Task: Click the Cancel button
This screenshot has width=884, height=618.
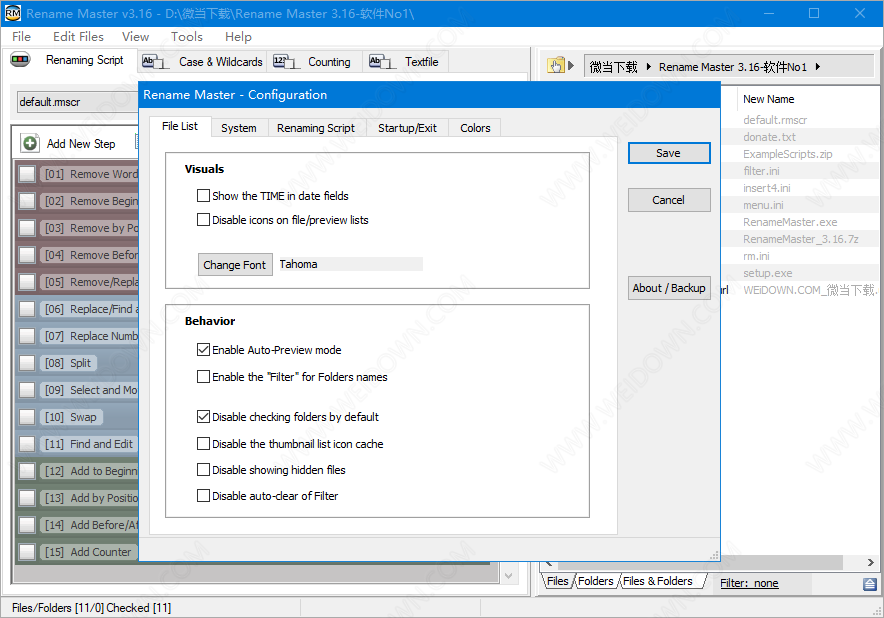Action: click(x=669, y=200)
